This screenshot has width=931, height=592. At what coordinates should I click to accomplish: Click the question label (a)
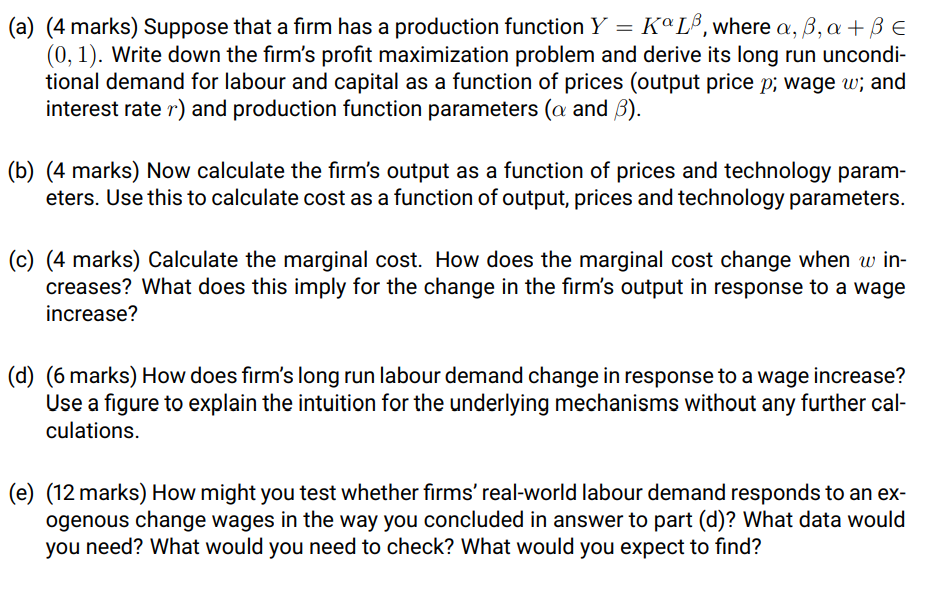(21, 27)
